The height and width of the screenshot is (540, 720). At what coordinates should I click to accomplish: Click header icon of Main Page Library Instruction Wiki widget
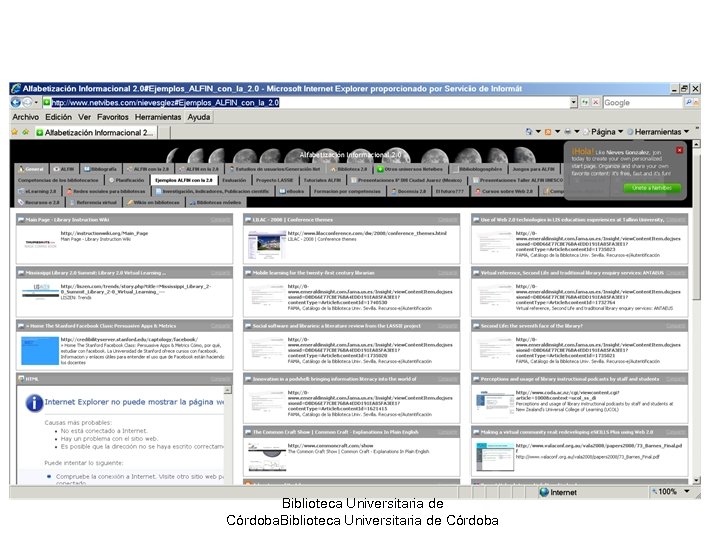(x=21, y=220)
